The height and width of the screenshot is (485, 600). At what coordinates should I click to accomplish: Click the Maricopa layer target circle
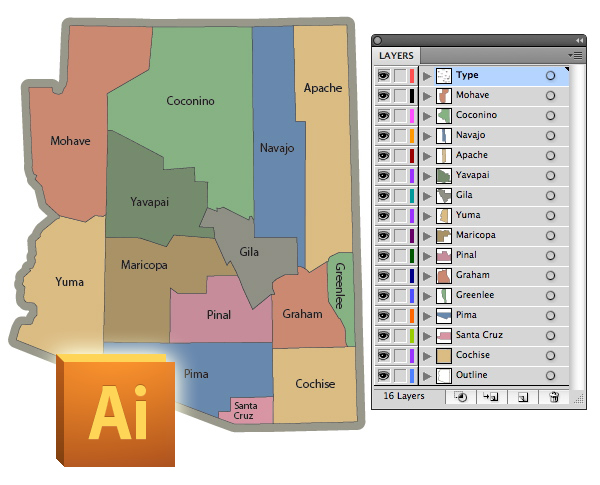(x=550, y=235)
